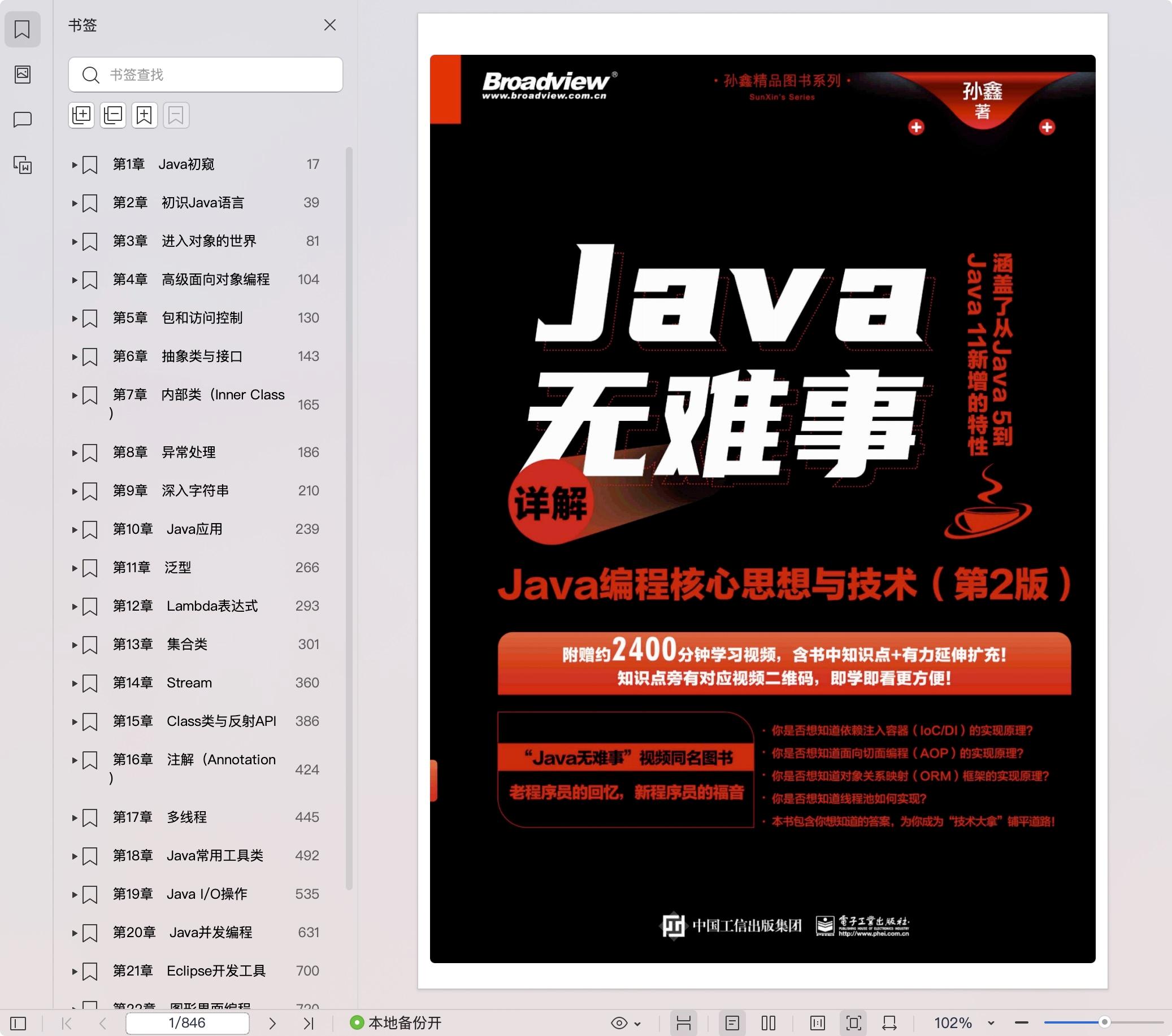Viewport: 1172px width, 1036px height.
Task: Click the bookmark icon beside 第10章
Action: (x=90, y=530)
